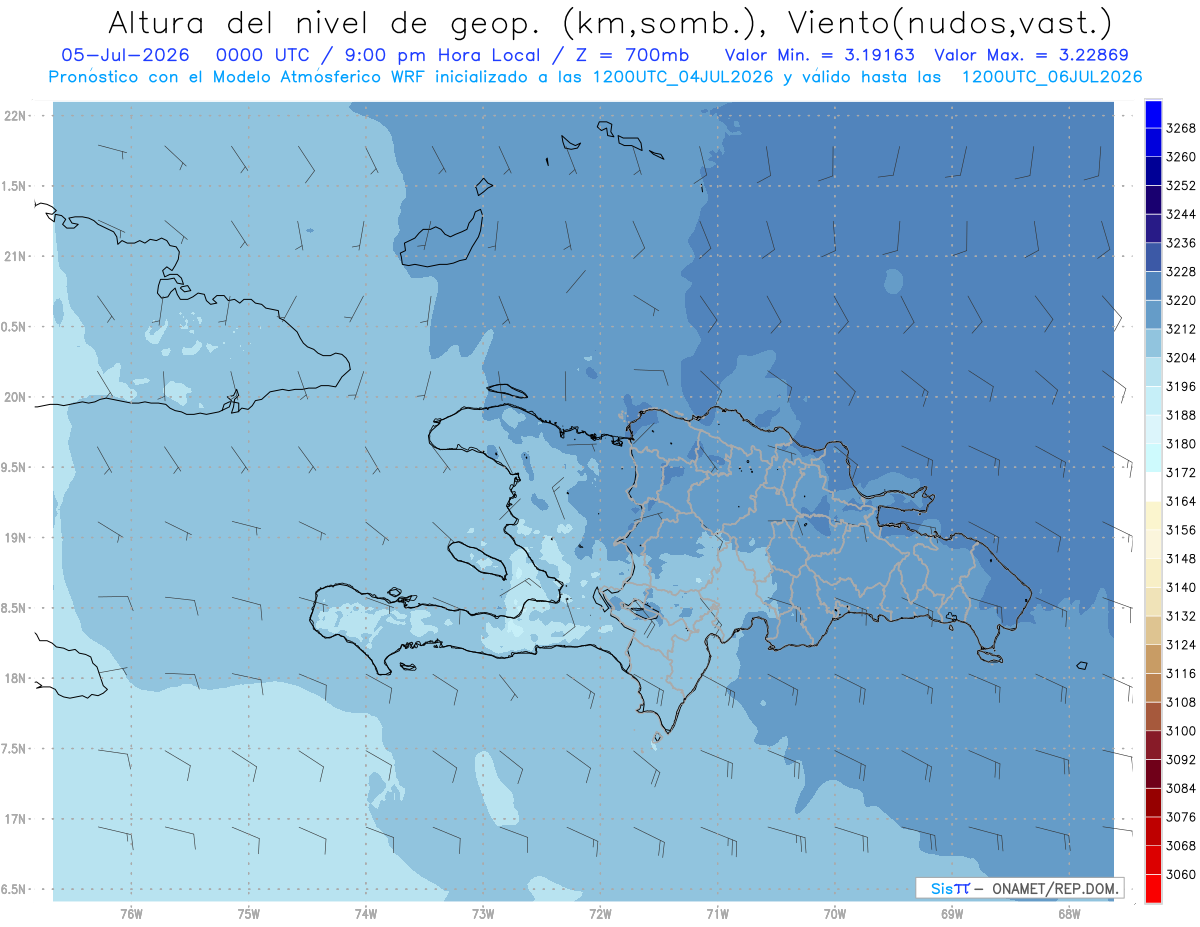Click legend value 3188
The width and height of the screenshot is (1200, 927).
(1181, 415)
